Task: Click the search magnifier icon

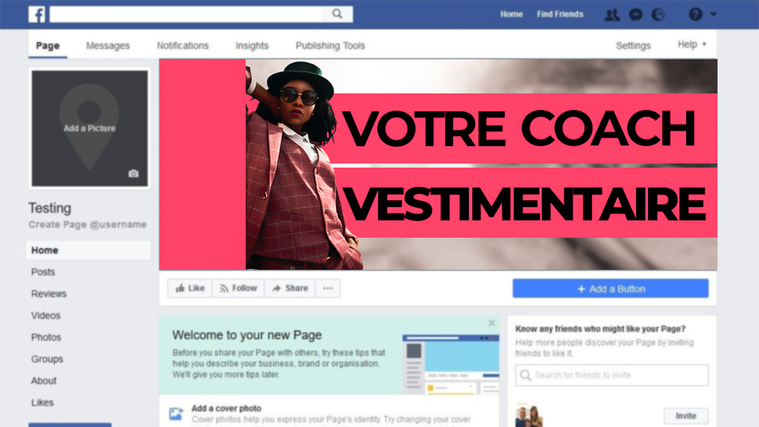Action: [x=337, y=14]
